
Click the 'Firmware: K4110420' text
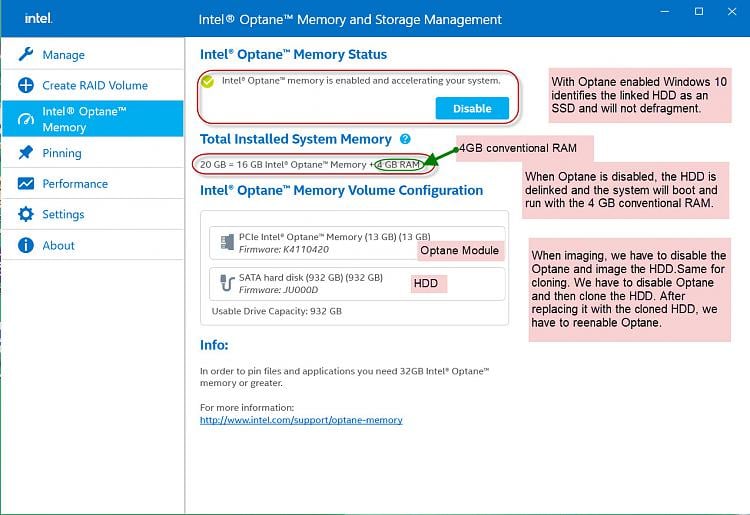tap(284, 249)
